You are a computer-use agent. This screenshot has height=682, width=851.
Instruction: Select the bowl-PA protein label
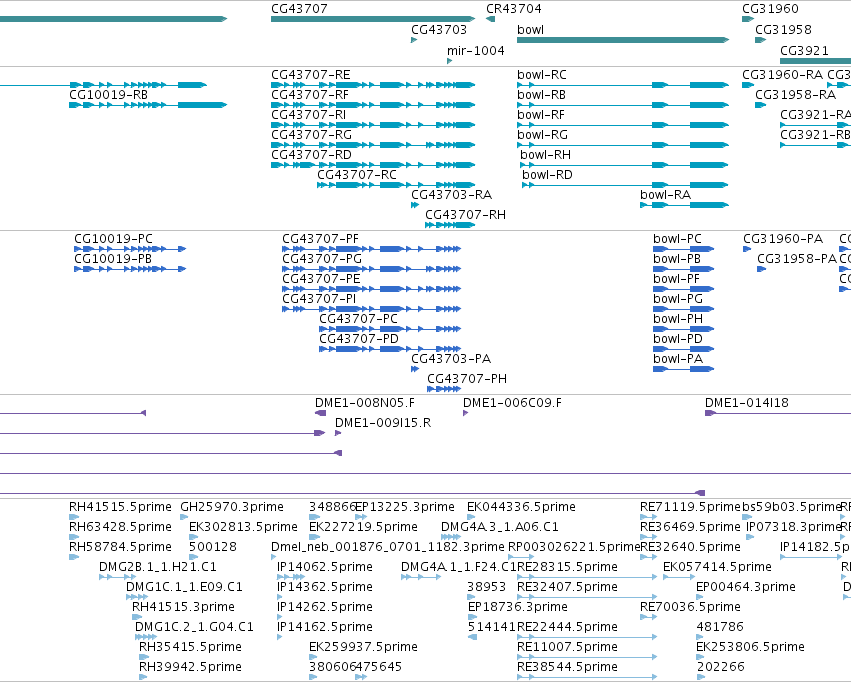coord(678,359)
